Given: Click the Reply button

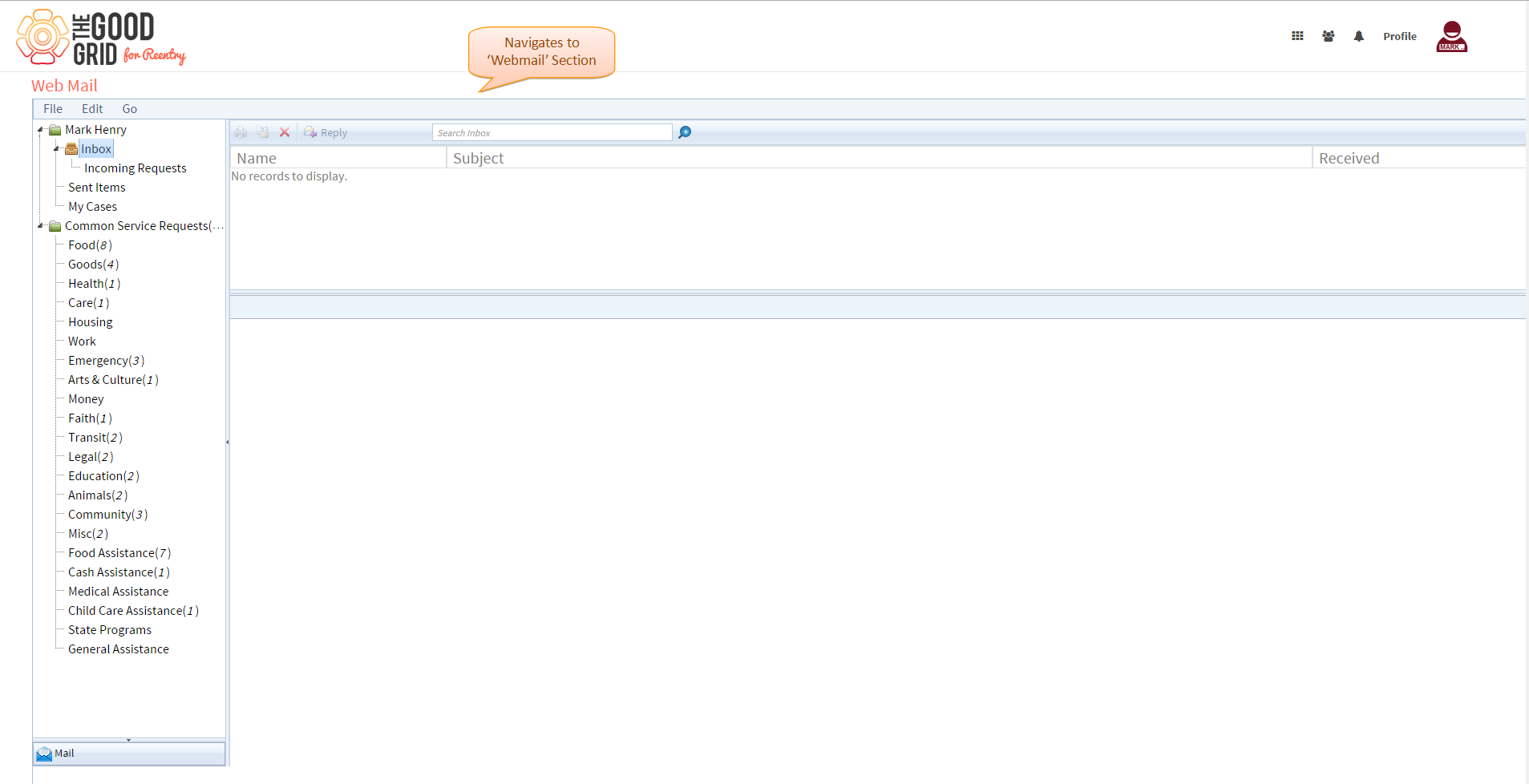Looking at the screenshot, I should [326, 132].
